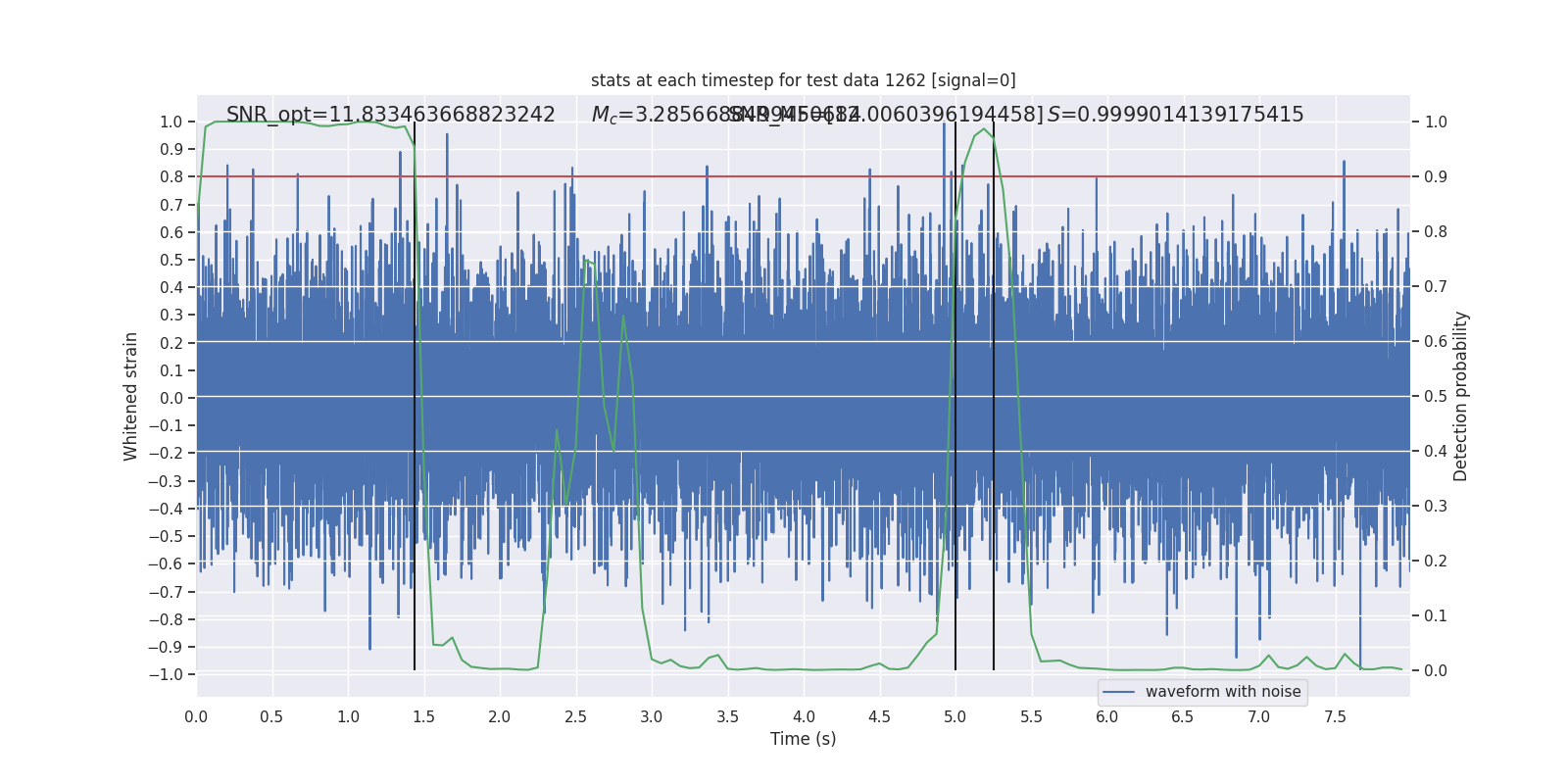Screen dimensions: 1568x784
Task: Click the left y-axis tick label 0.0
Action: (171, 398)
